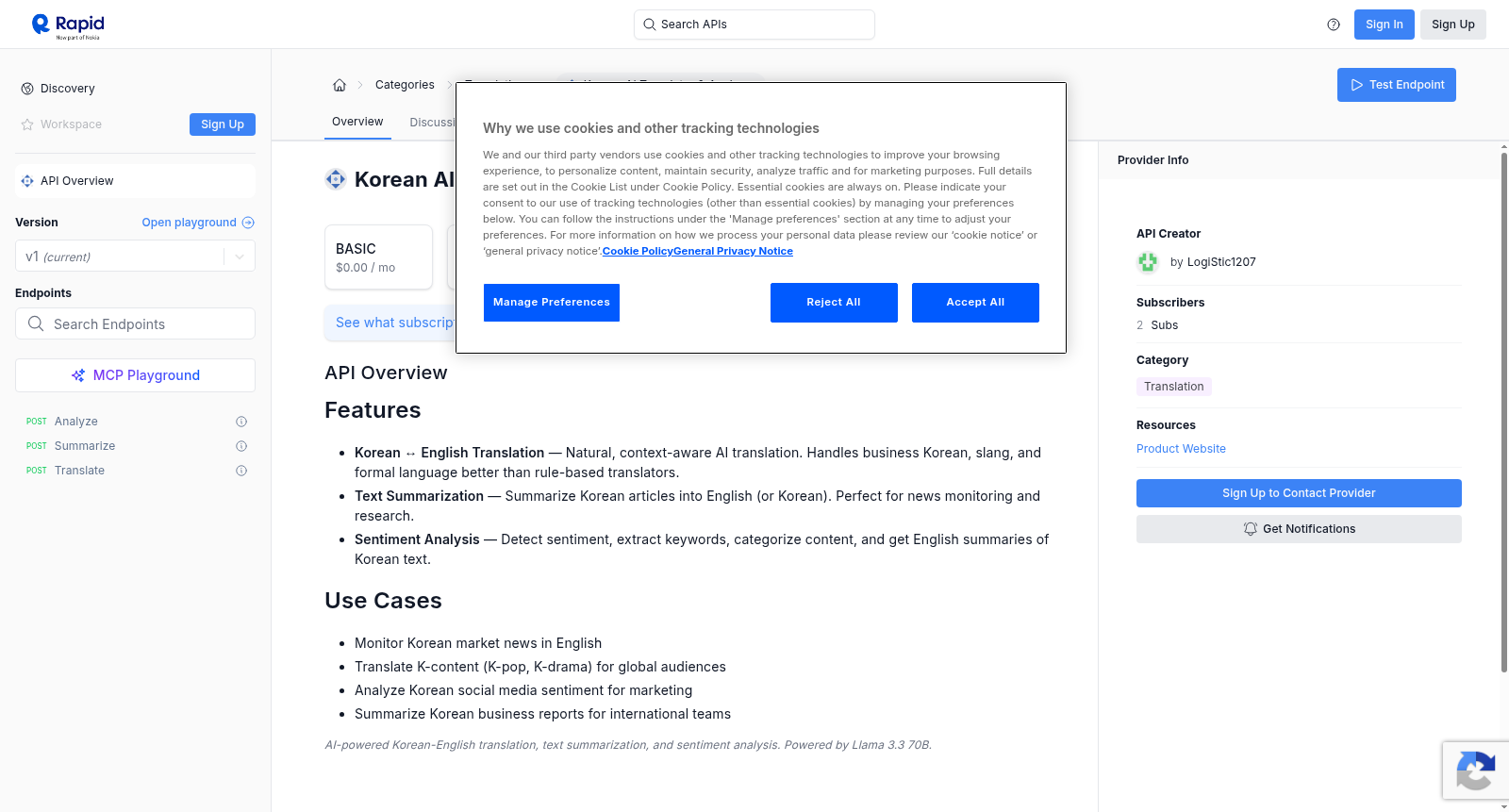1509x812 pixels.
Task: Click Manage Preferences in cookie dialog
Action: coord(552,303)
